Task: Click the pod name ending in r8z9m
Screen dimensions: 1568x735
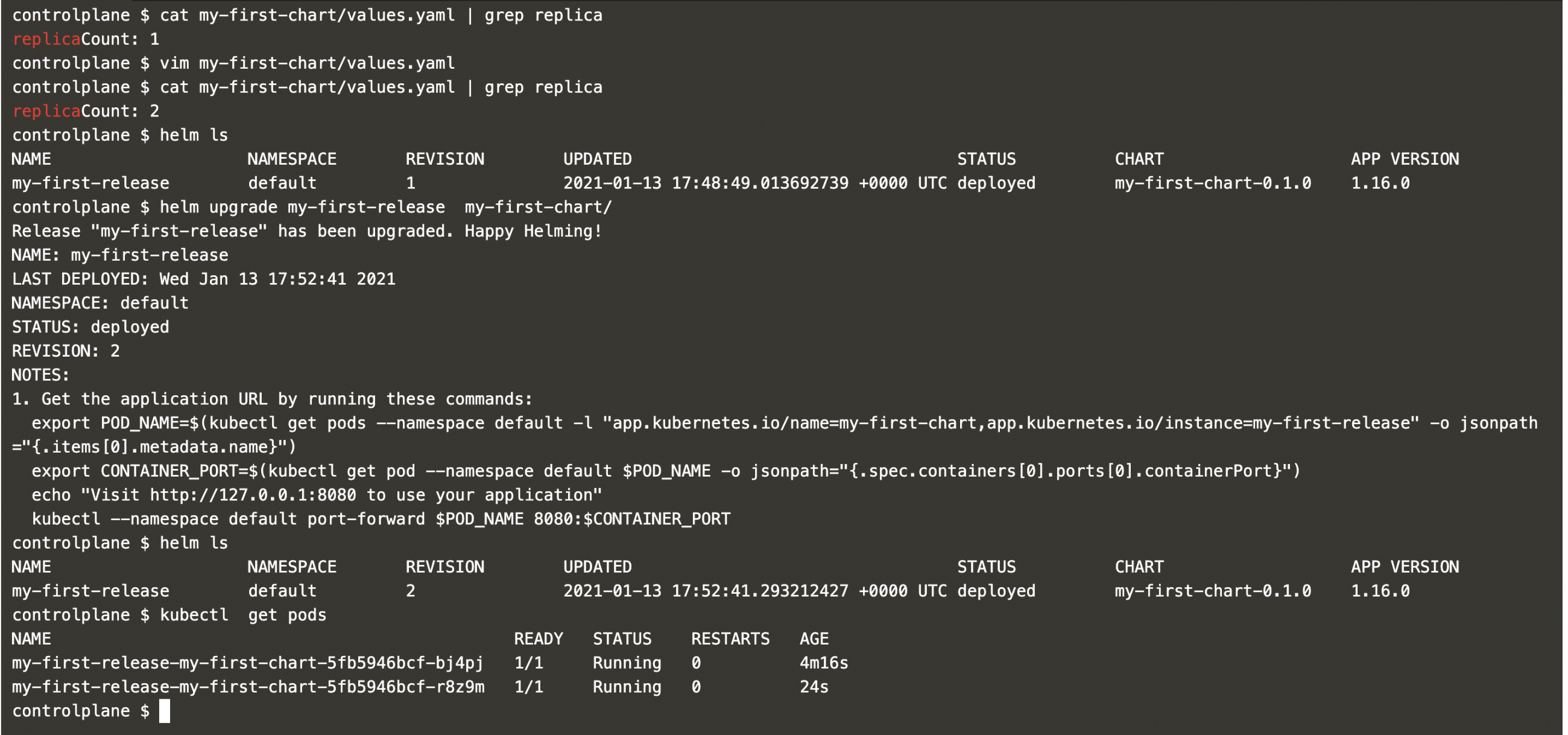Action: [x=248, y=687]
